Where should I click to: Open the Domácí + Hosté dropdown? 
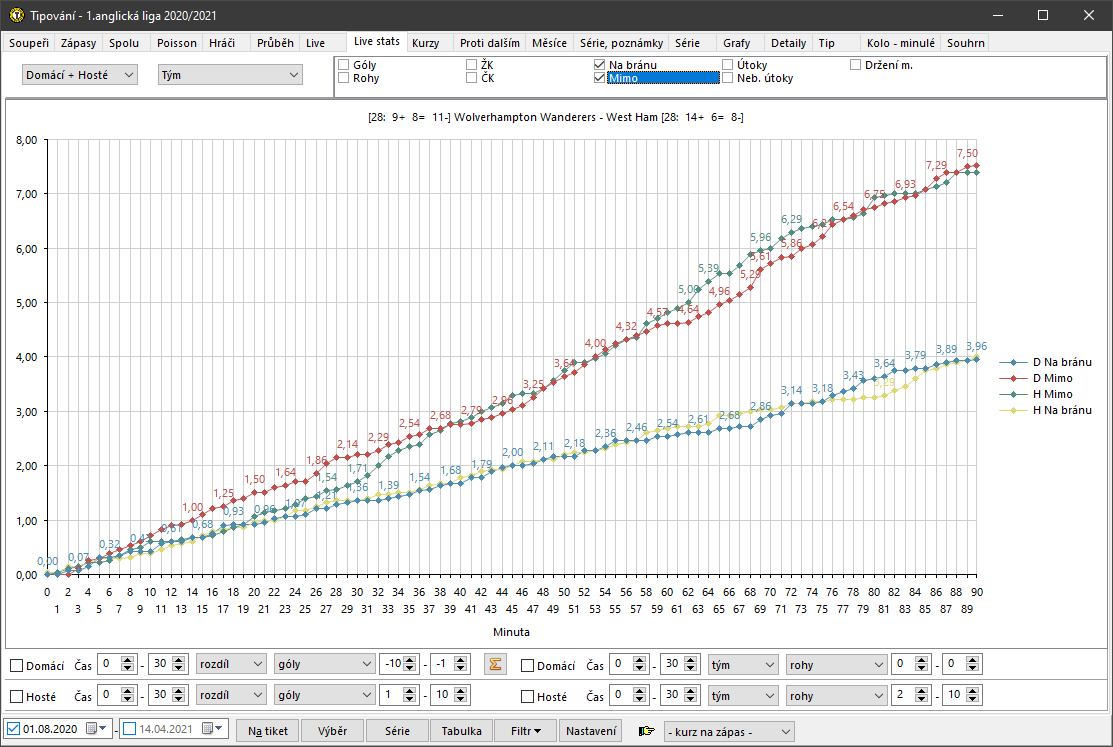pos(80,75)
